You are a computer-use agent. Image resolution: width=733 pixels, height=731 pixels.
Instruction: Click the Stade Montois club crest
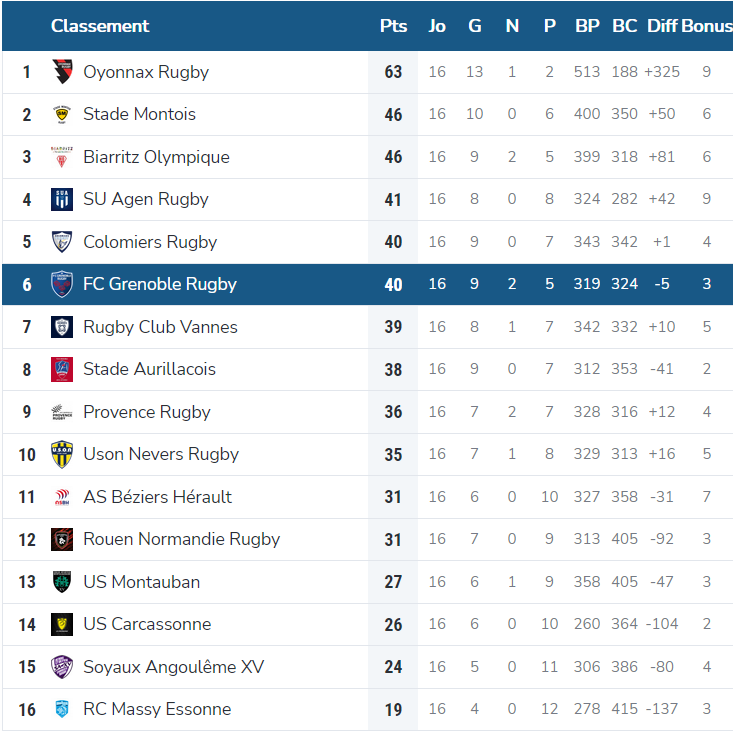(x=62, y=115)
